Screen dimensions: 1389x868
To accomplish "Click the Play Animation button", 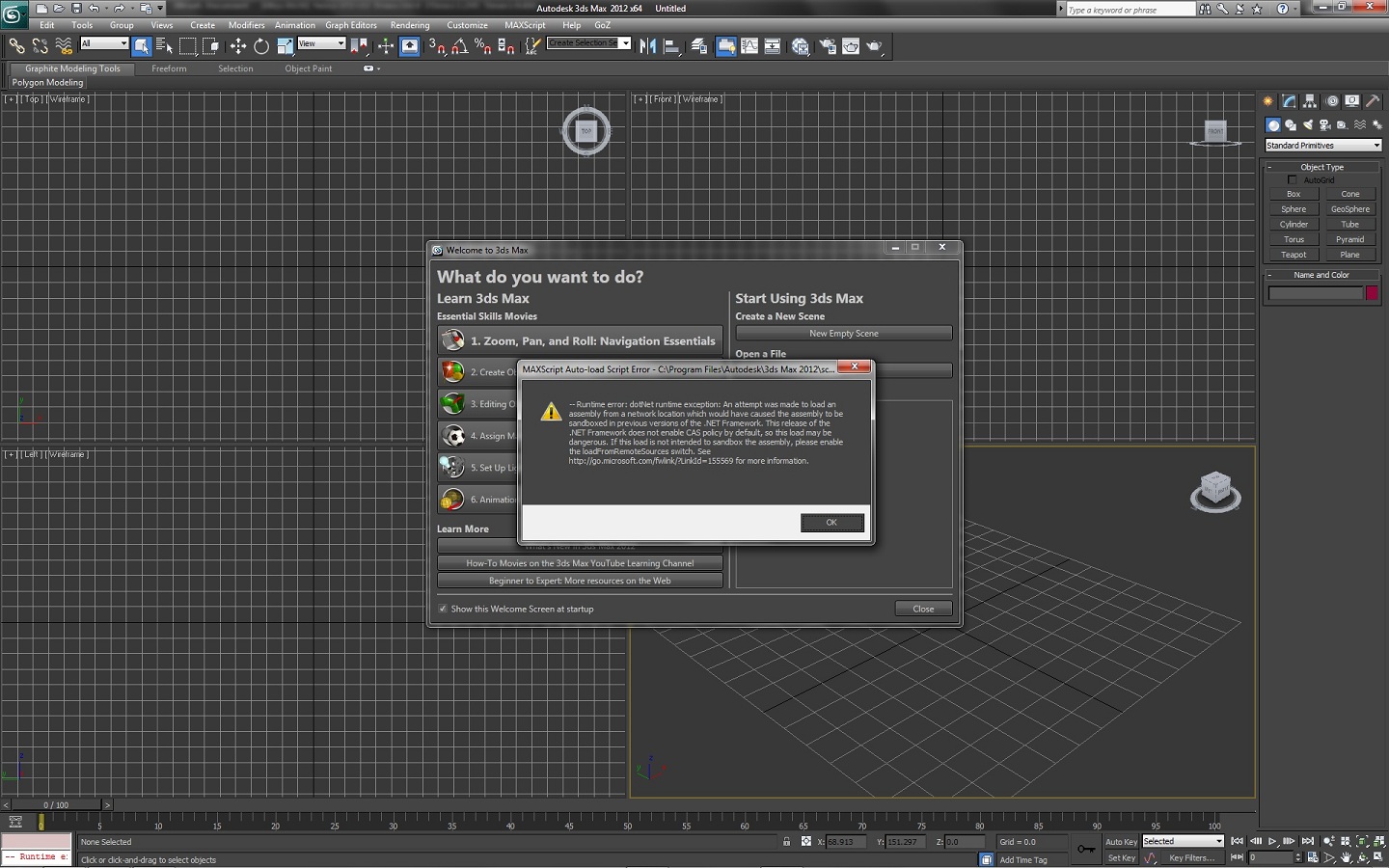I will tap(1272, 842).
